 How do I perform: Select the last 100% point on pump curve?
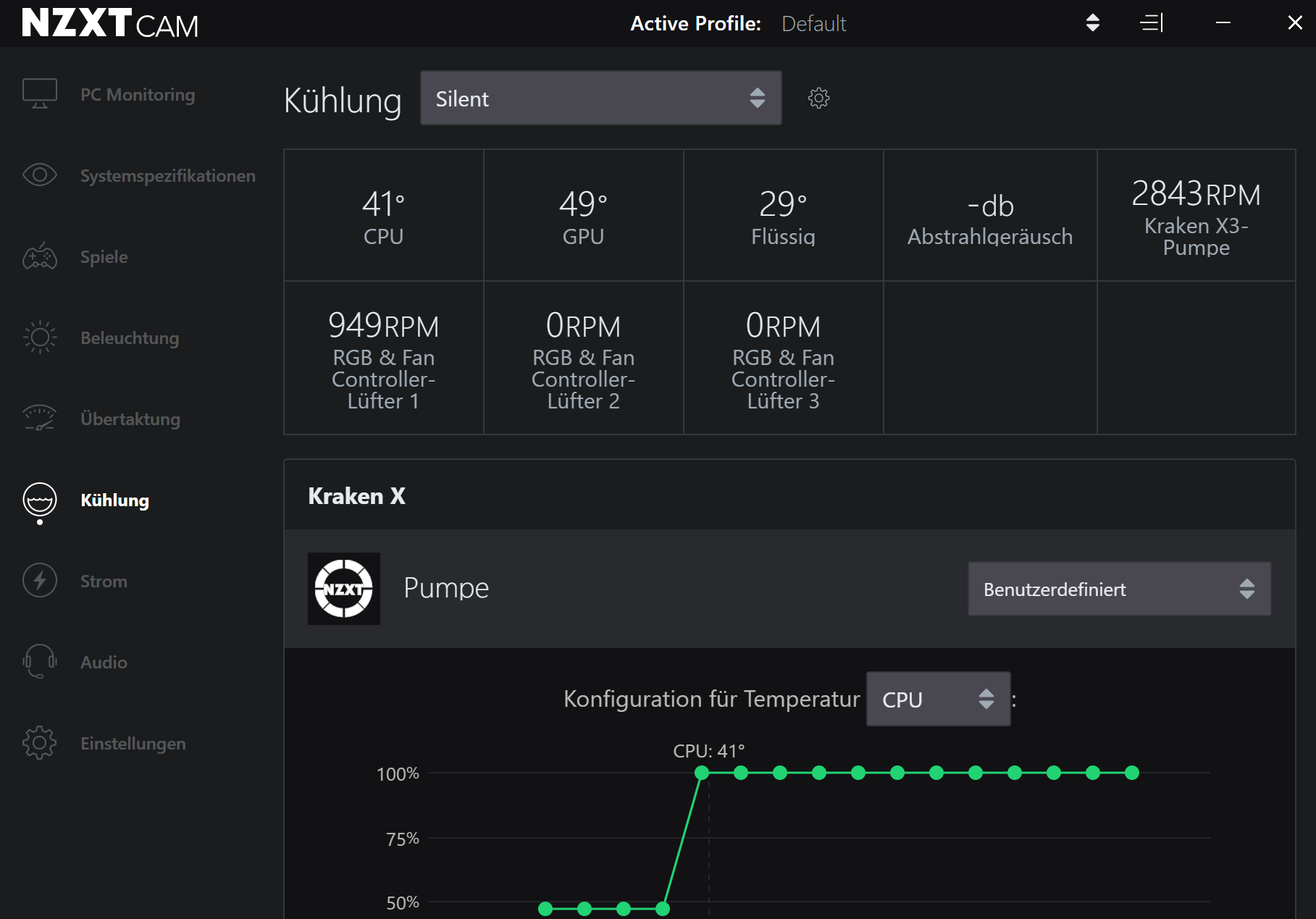pos(1132,773)
